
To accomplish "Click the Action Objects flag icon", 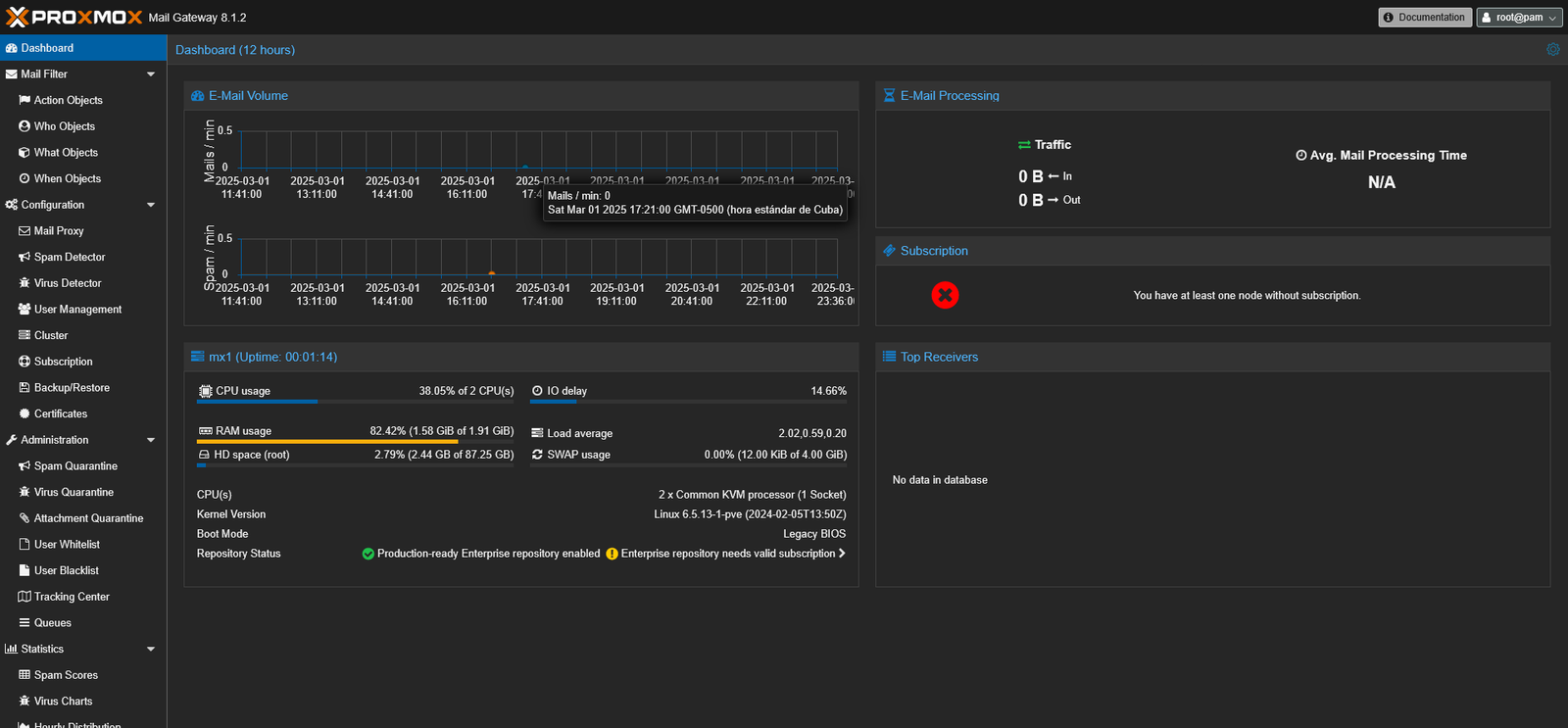I will coord(24,100).
